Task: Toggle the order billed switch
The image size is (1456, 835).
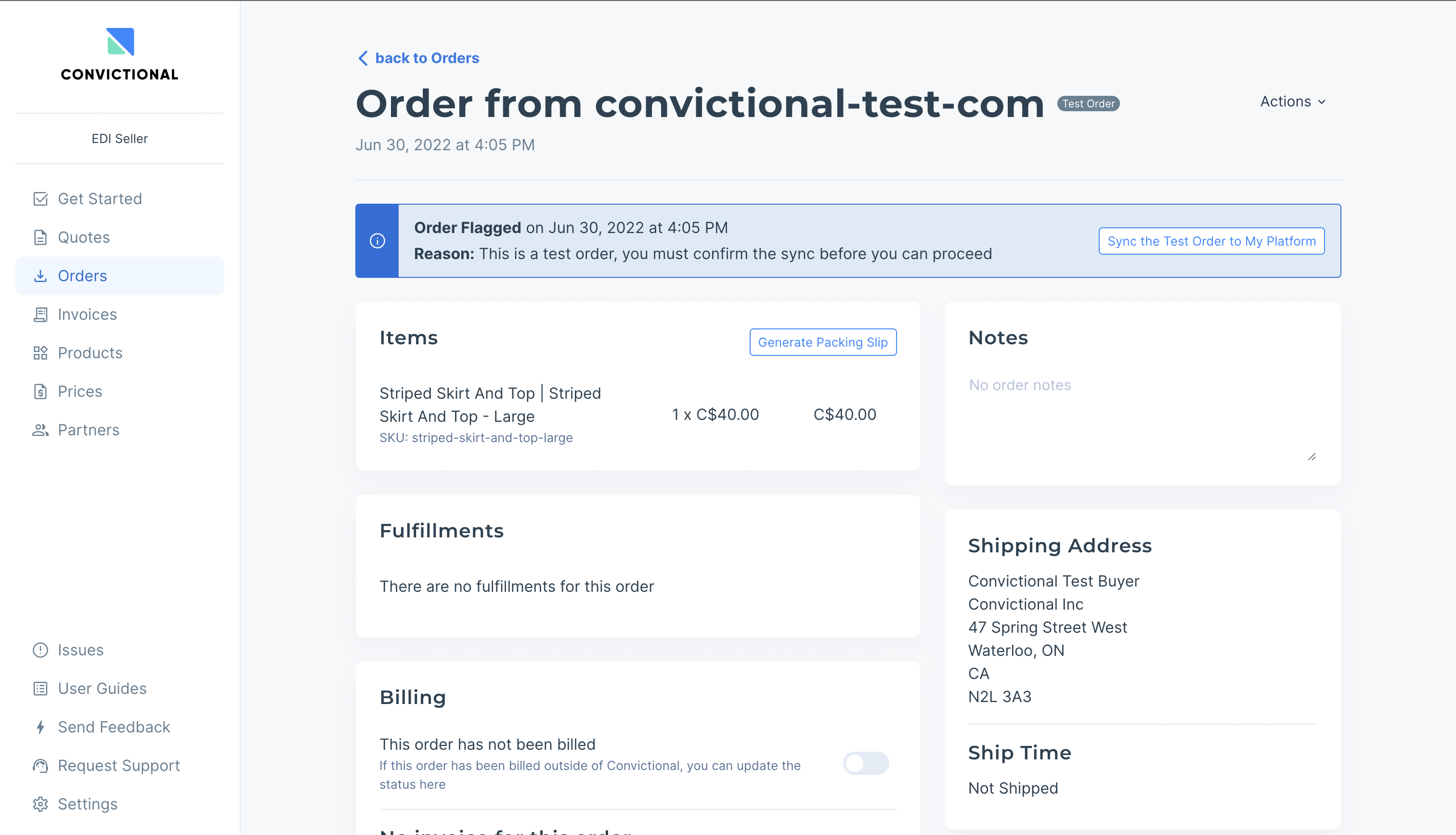Action: click(x=866, y=763)
